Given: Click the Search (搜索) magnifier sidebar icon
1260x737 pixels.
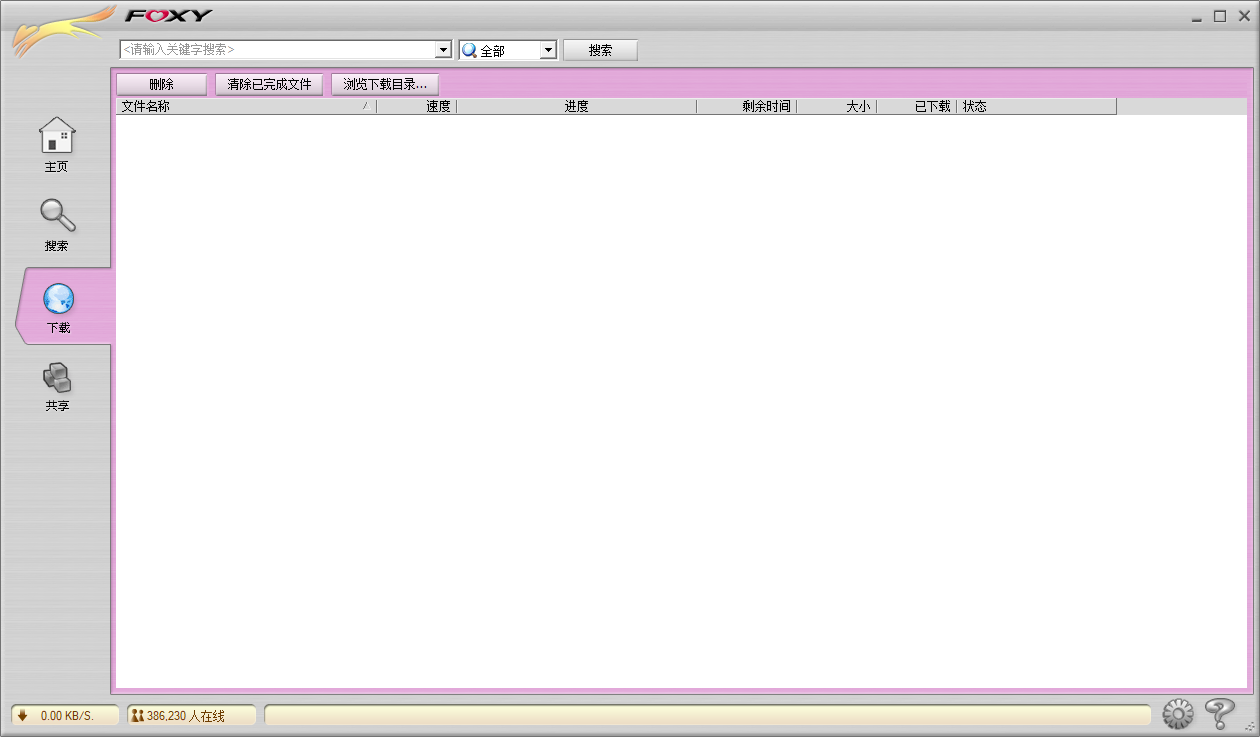Looking at the screenshot, I should pos(57,216).
